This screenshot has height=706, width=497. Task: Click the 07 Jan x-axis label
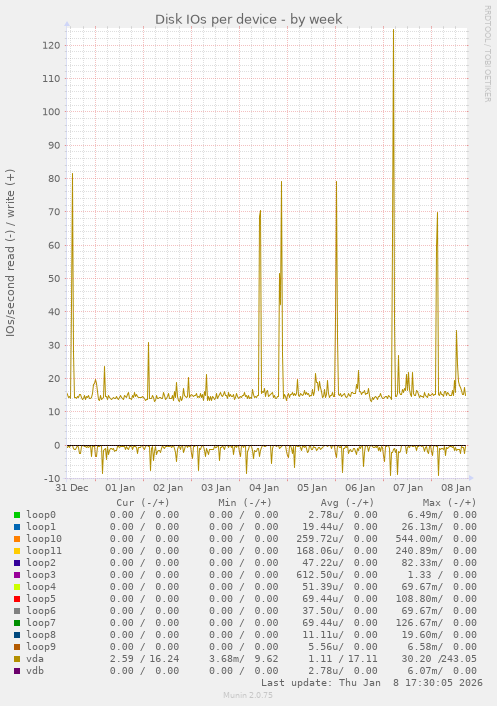(x=408, y=488)
